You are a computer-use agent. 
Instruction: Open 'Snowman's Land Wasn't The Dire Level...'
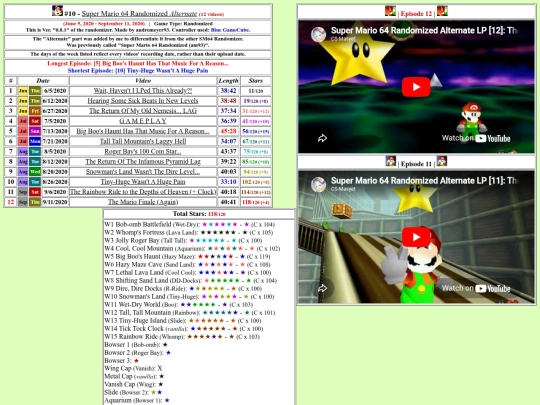coord(143,172)
